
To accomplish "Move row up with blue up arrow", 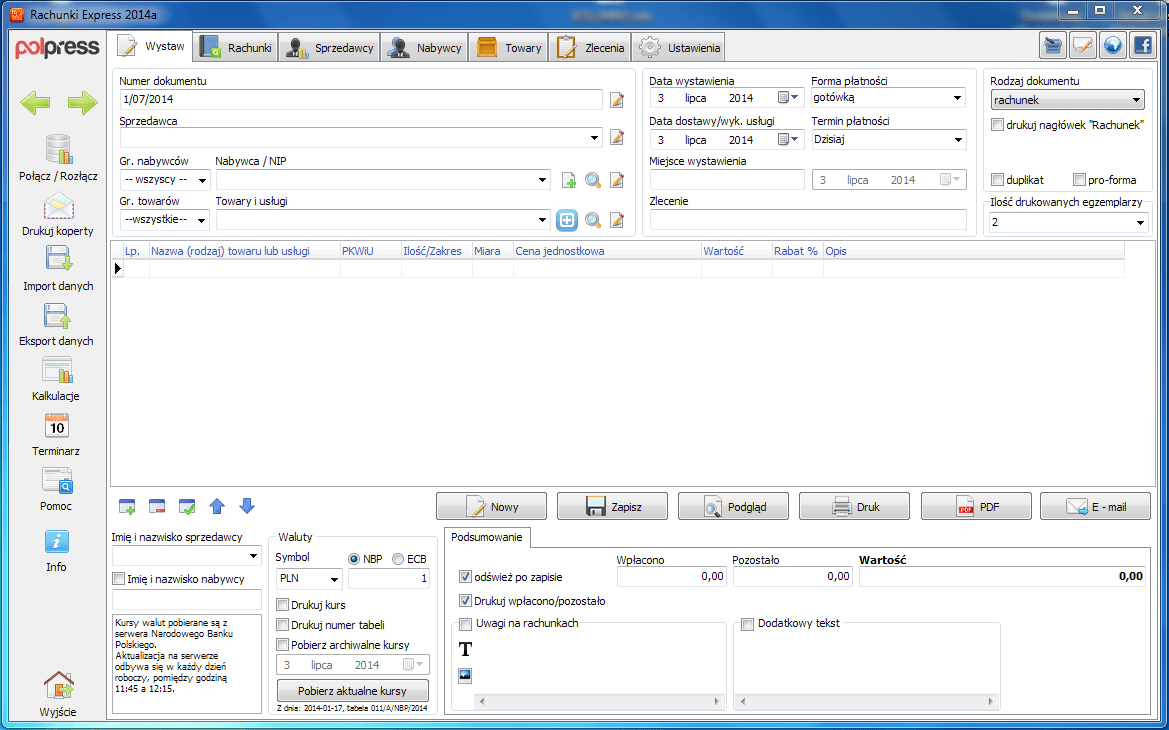I will click(217, 507).
